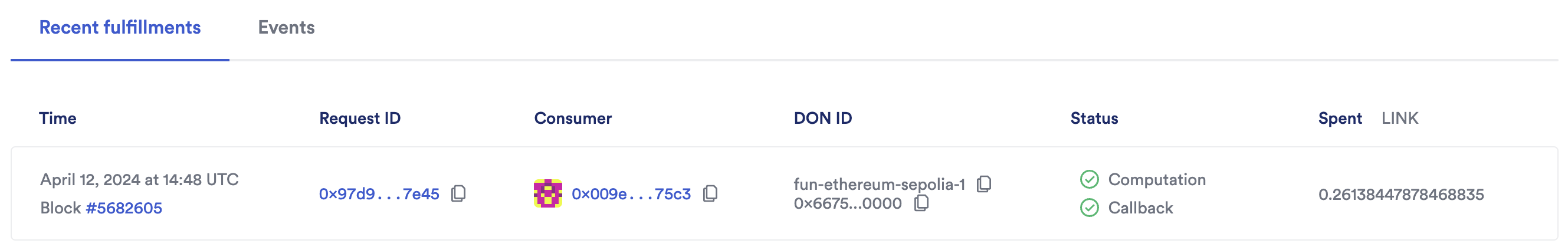Click the April 12, 2024 timestamp
The image size is (1568, 250).
click(x=139, y=179)
